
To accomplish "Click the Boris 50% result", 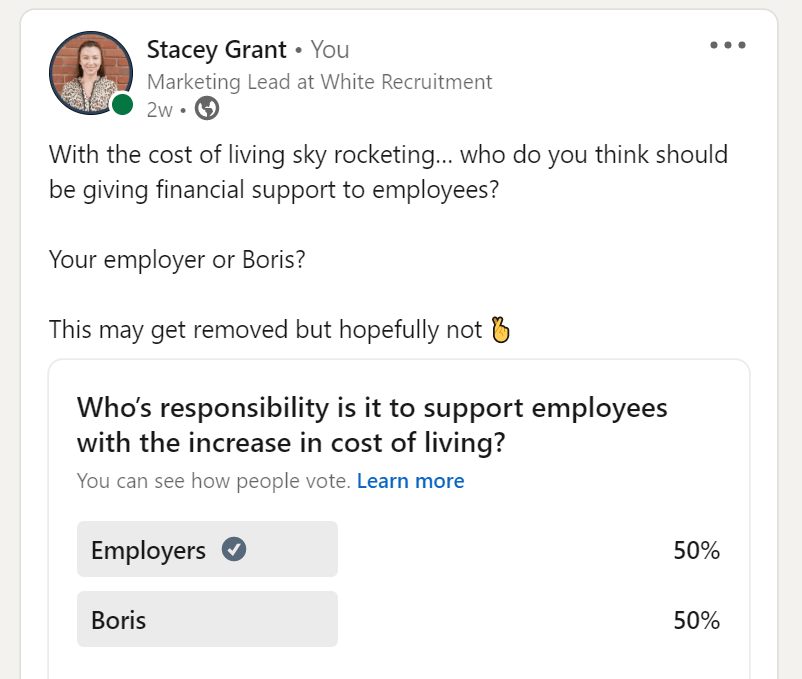I will click(696, 620).
